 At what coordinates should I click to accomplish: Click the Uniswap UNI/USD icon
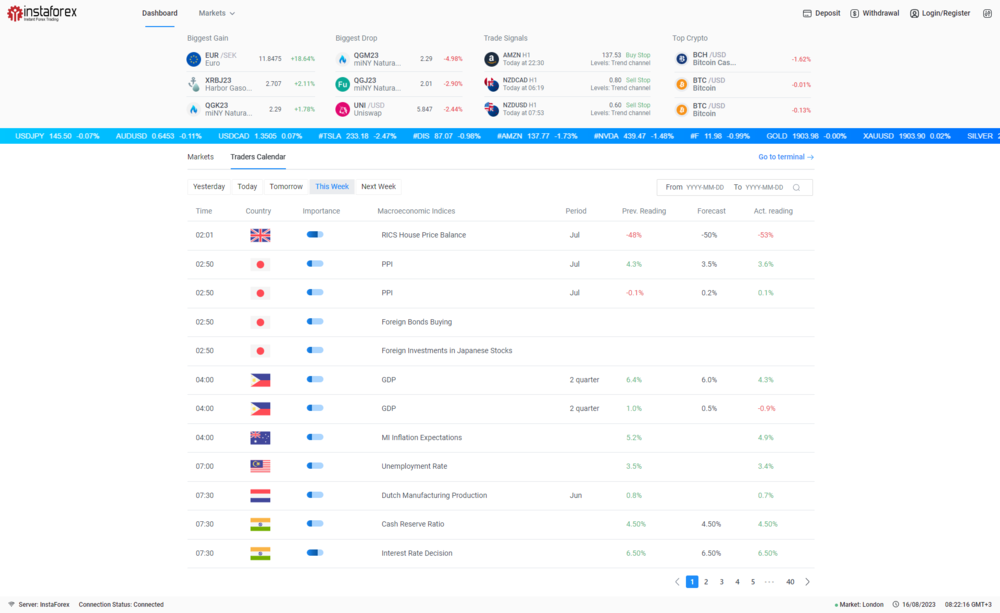342,109
